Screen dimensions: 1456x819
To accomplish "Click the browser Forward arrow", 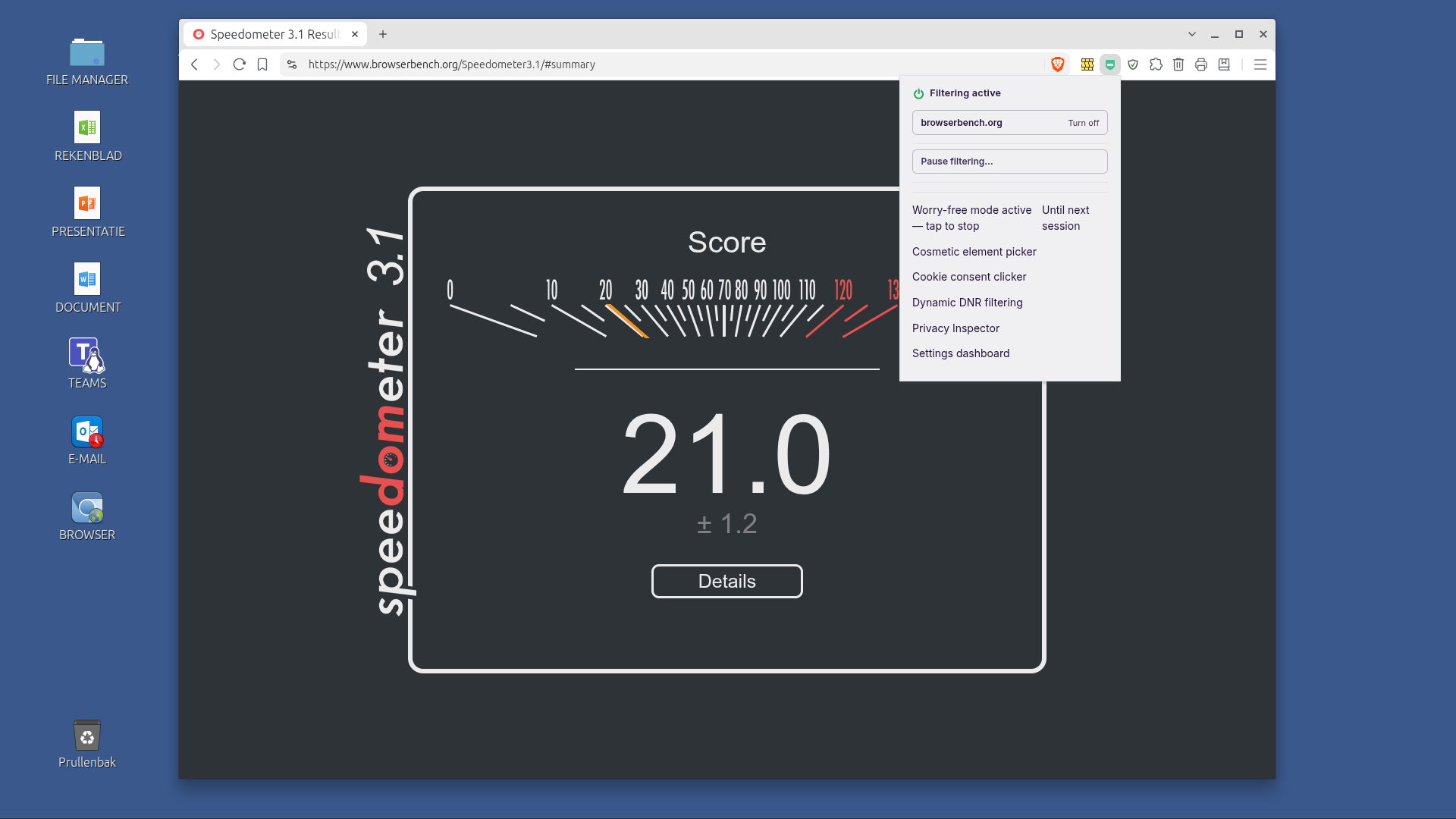I will [x=217, y=64].
